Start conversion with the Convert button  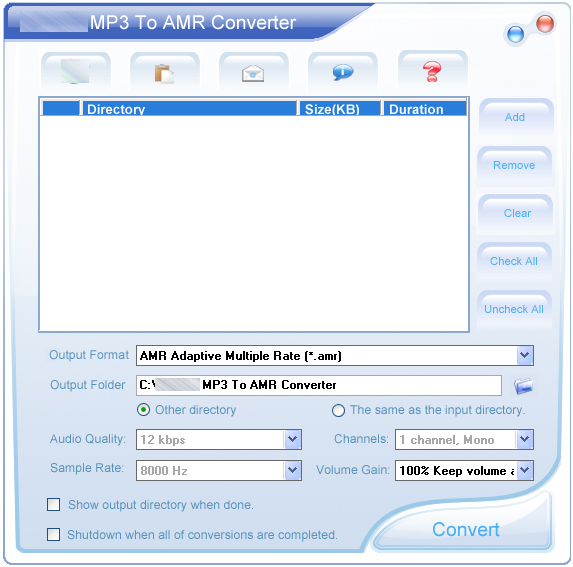point(465,529)
